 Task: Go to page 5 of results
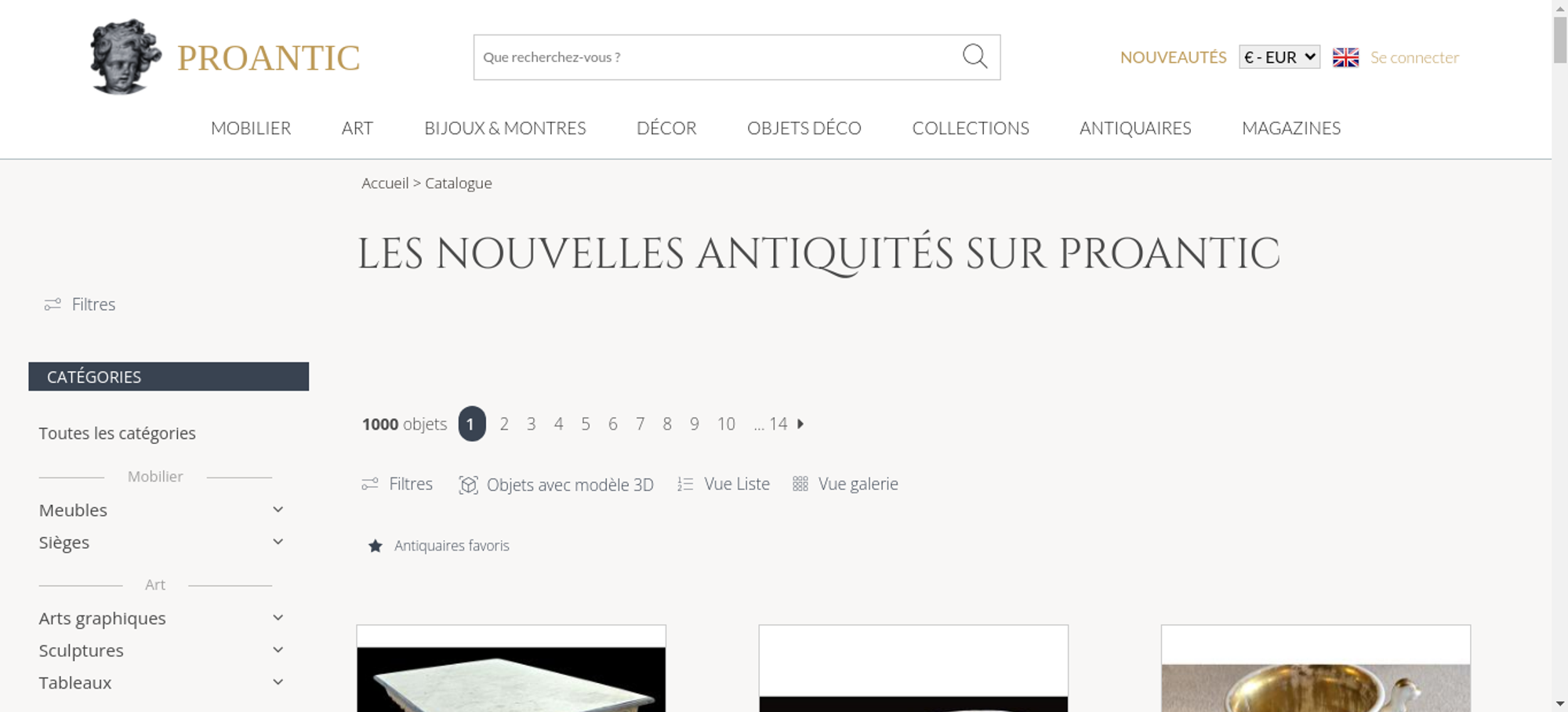pyautogui.click(x=586, y=424)
